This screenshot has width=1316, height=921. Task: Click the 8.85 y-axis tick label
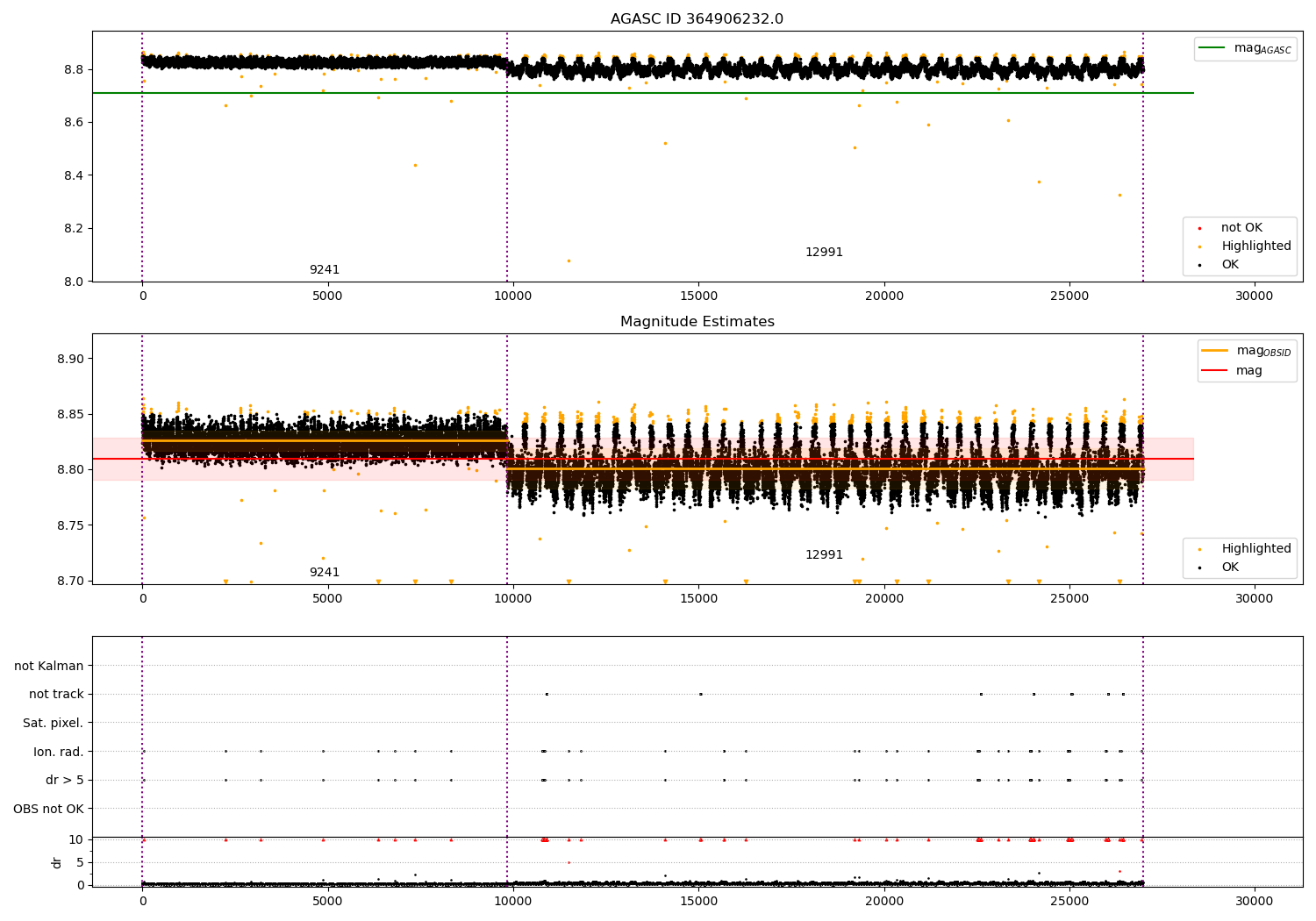70,414
